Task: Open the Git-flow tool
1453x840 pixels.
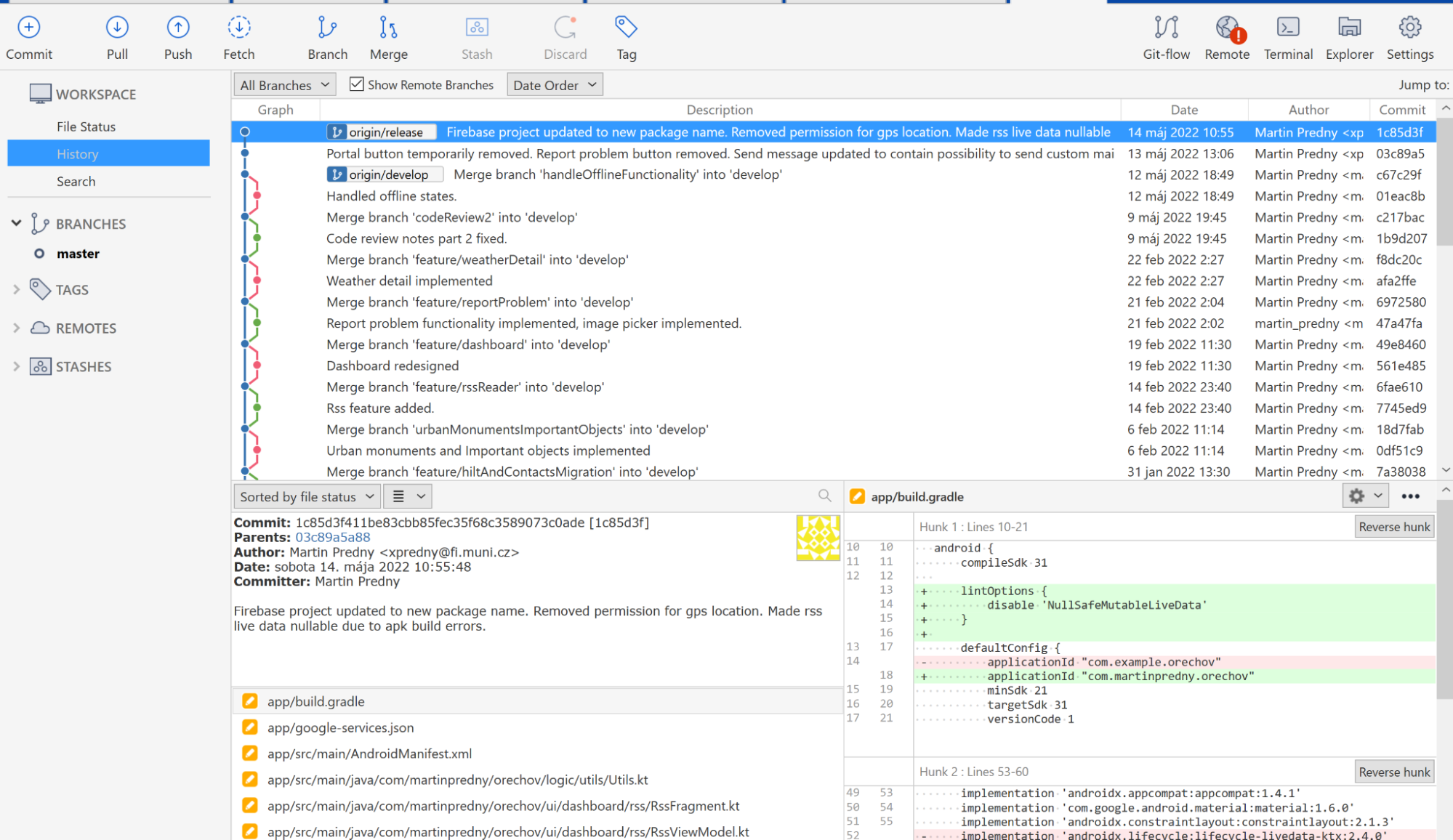Action: (x=1167, y=38)
